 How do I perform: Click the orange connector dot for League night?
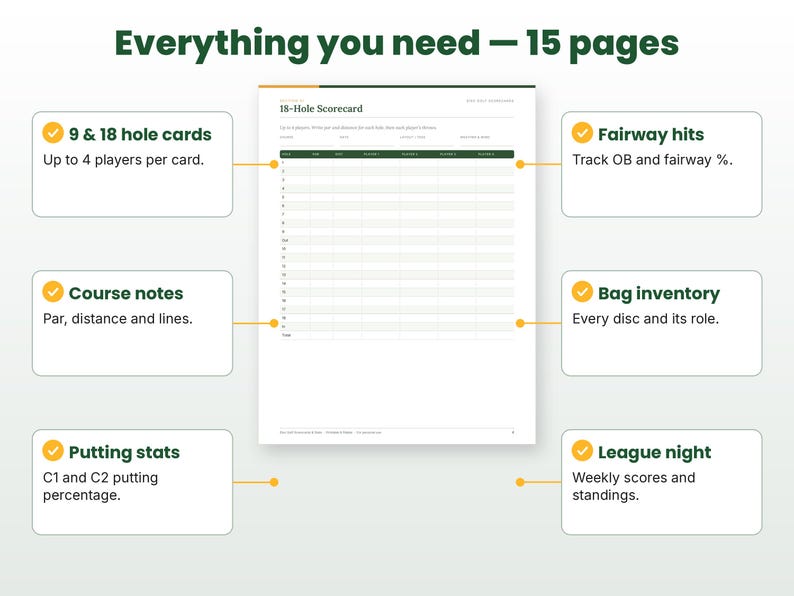[x=520, y=482]
